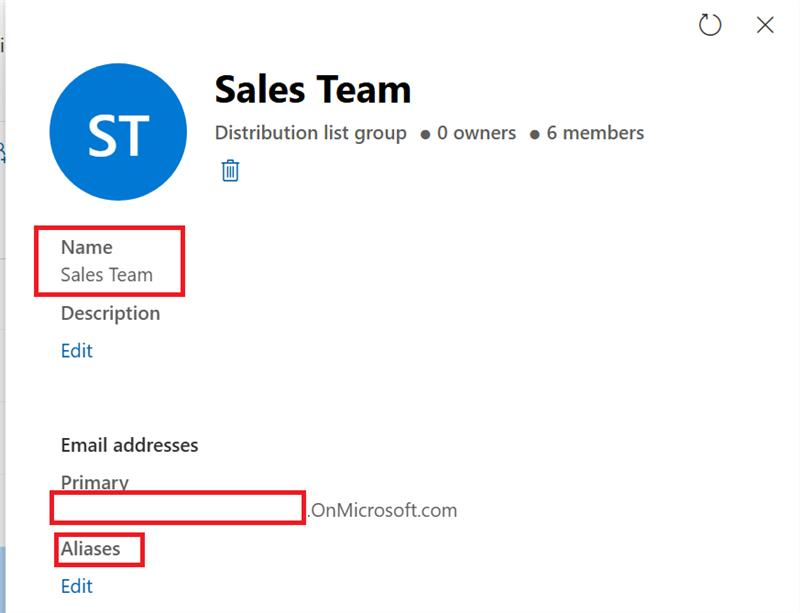Close the Sales Team details pane

(765, 27)
